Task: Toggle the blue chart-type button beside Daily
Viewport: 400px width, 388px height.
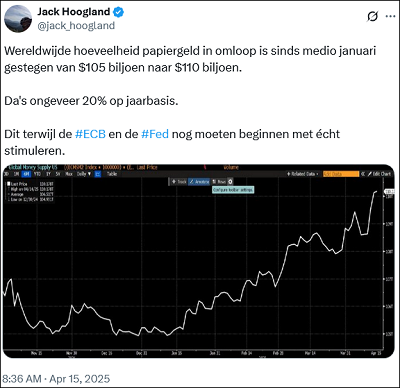Action: pyautogui.click(x=98, y=174)
